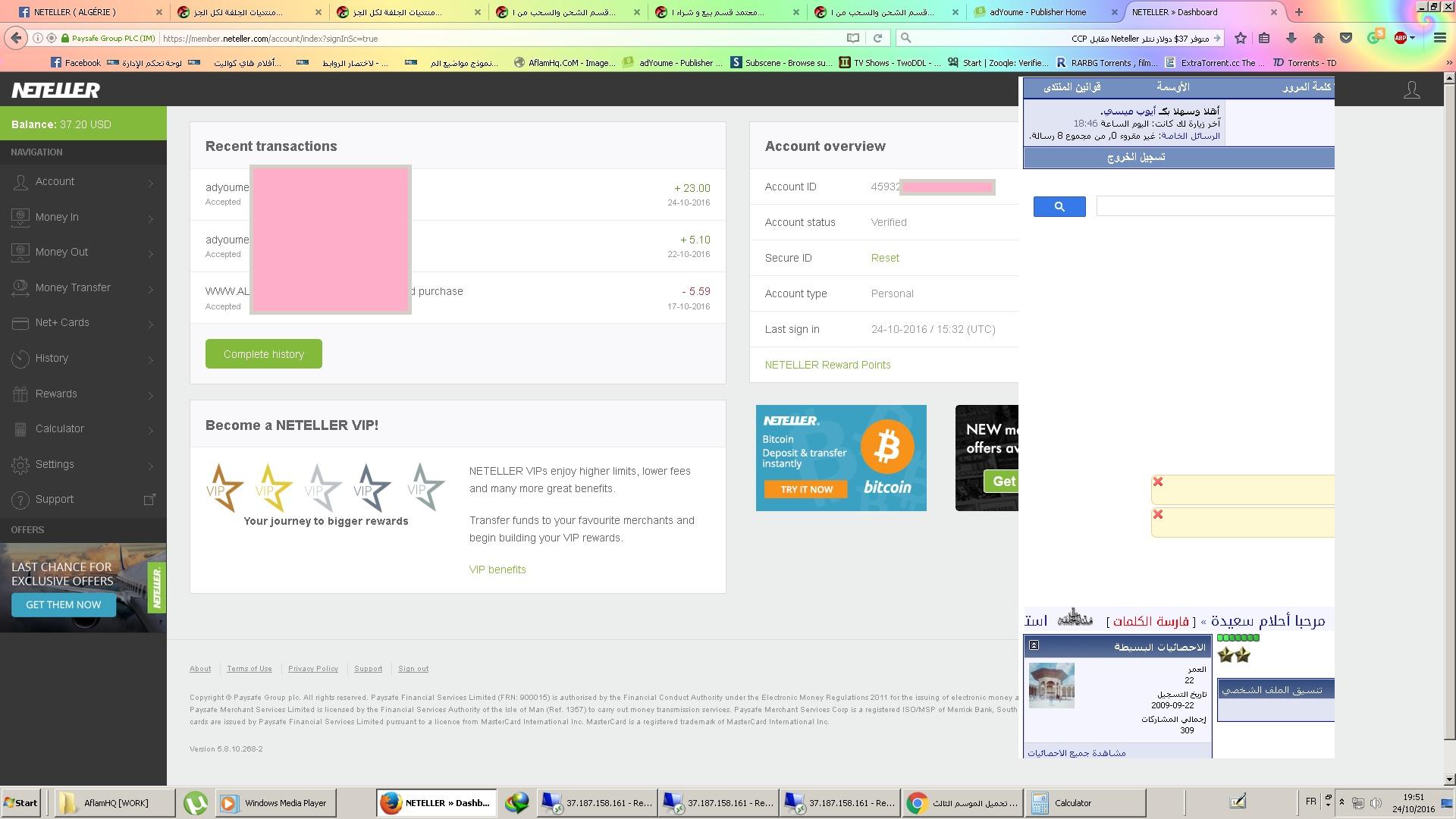The height and width of the screenshot is (819, 1456).
Task: Click the About footer link
Action: 200,669
